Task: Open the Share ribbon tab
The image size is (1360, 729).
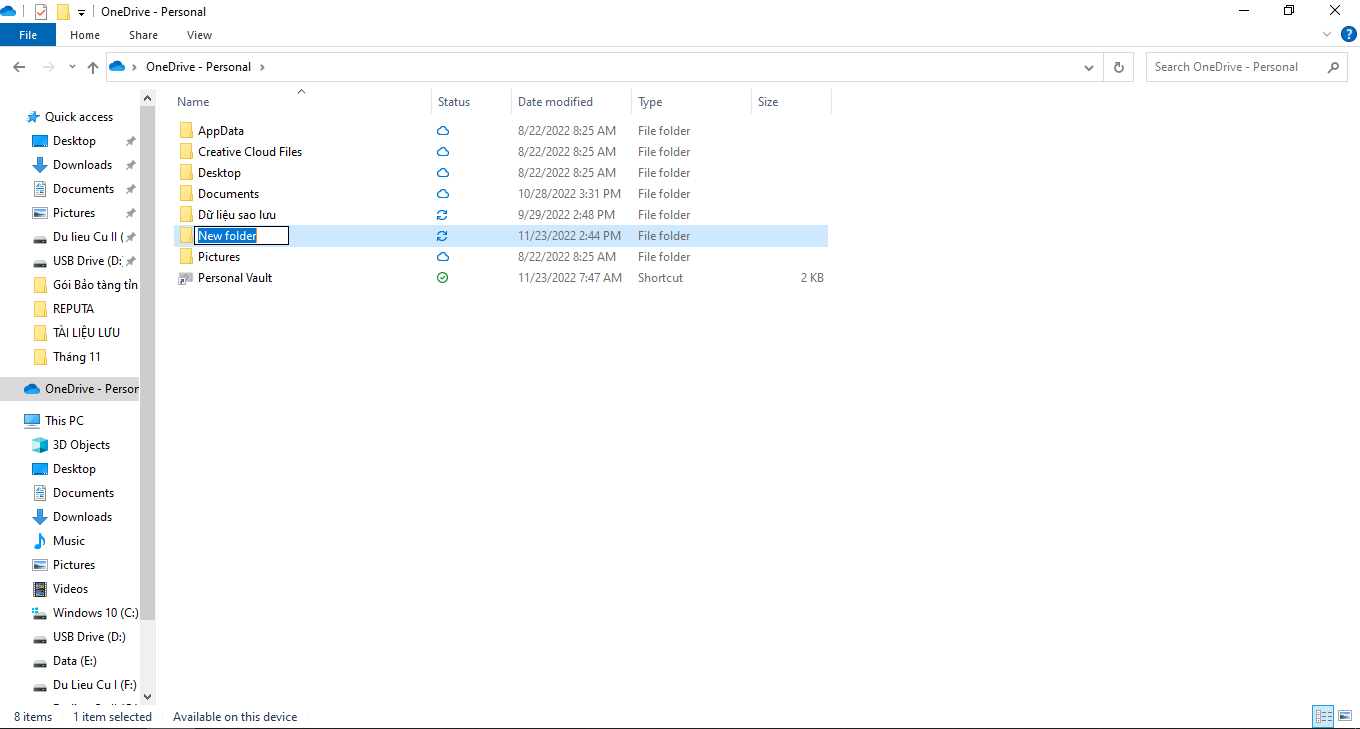Action: pyautogui.click(x=143, y=35)
